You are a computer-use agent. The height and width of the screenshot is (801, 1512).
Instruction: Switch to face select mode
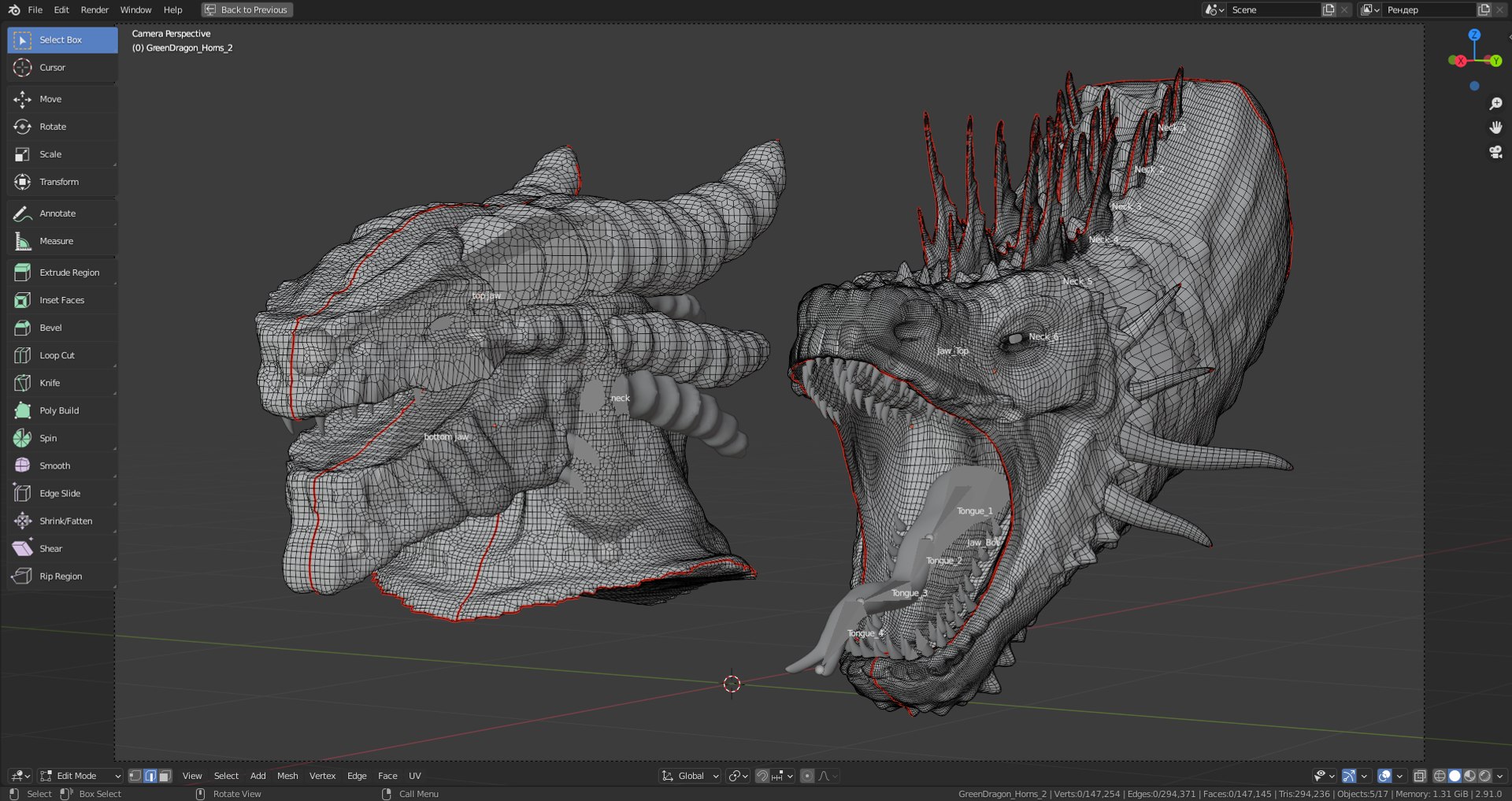pos(165,776)
